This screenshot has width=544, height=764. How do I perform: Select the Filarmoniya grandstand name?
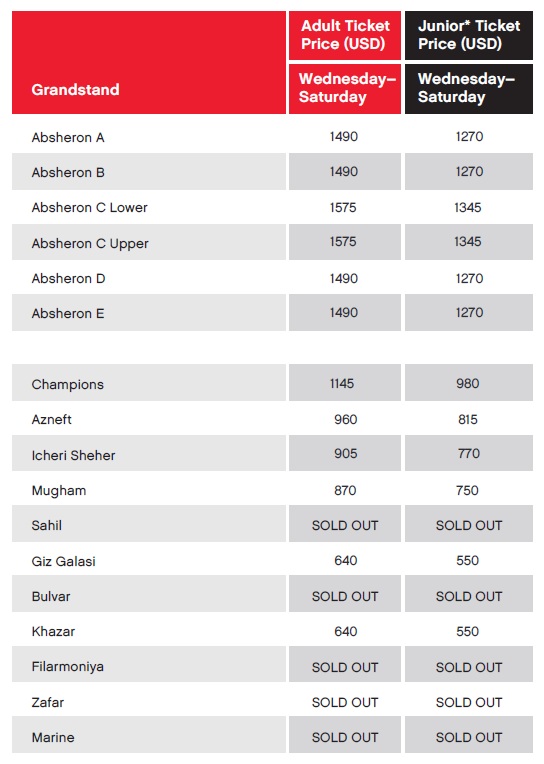tap(68, 667)
